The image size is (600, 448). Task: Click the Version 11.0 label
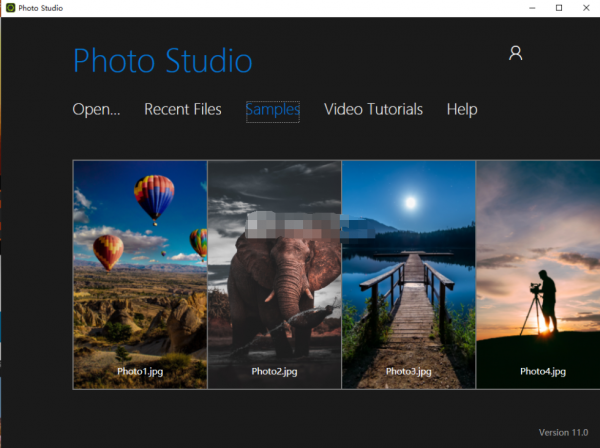tap(563, 433)
